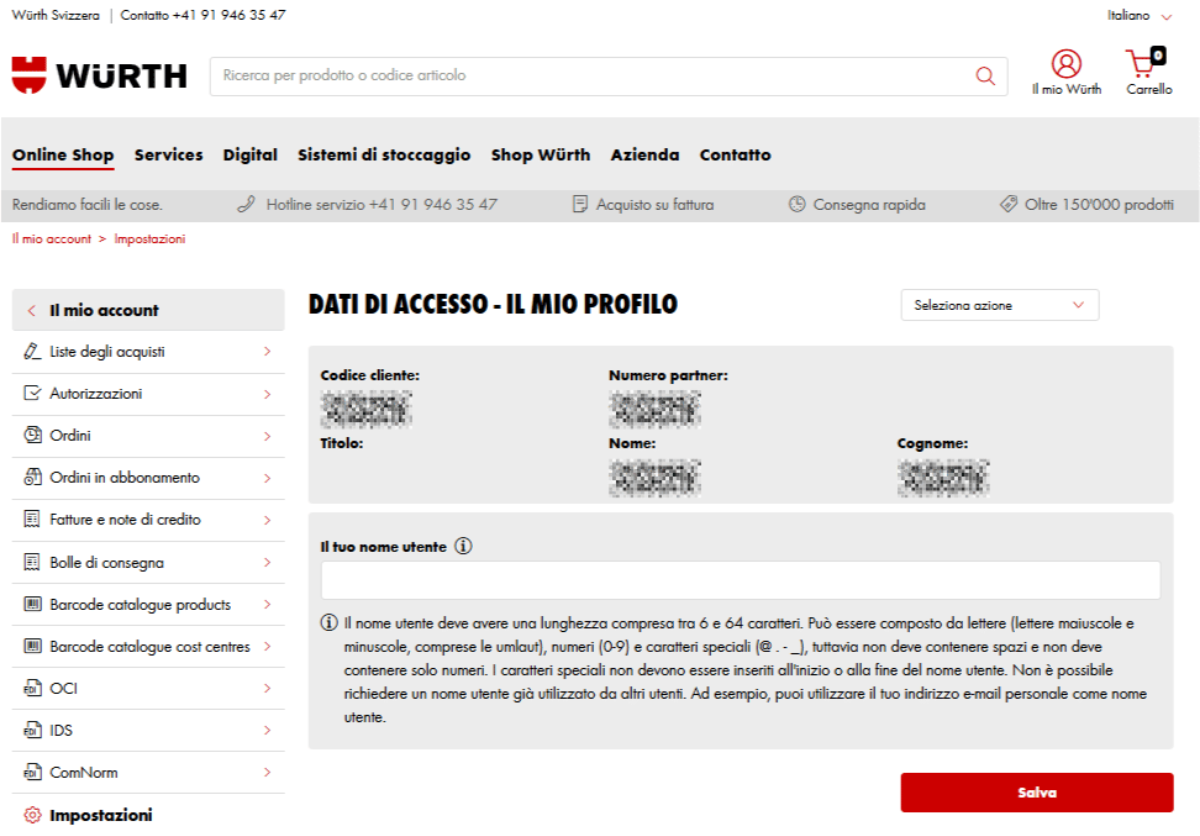
Task: Open the Contatto menu
Action: [735, 155]
